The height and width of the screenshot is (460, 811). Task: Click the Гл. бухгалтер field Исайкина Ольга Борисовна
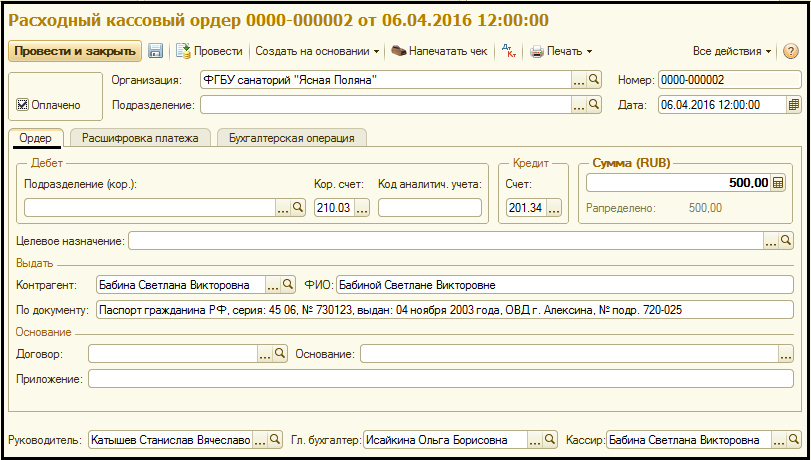pyautogui.click(x=445, y=440)
